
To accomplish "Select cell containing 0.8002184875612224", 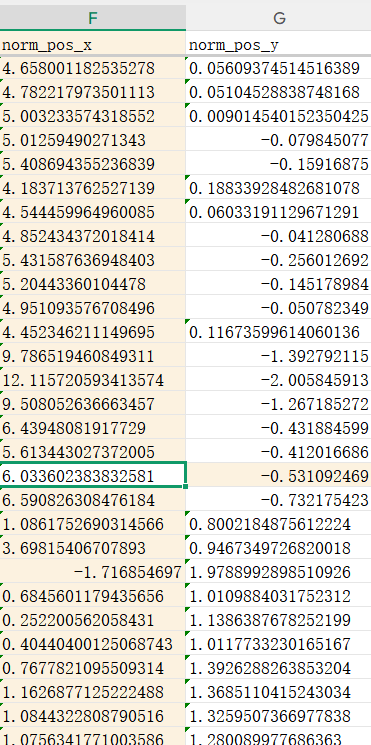I will pyautogui.click(x=278, y=524).
